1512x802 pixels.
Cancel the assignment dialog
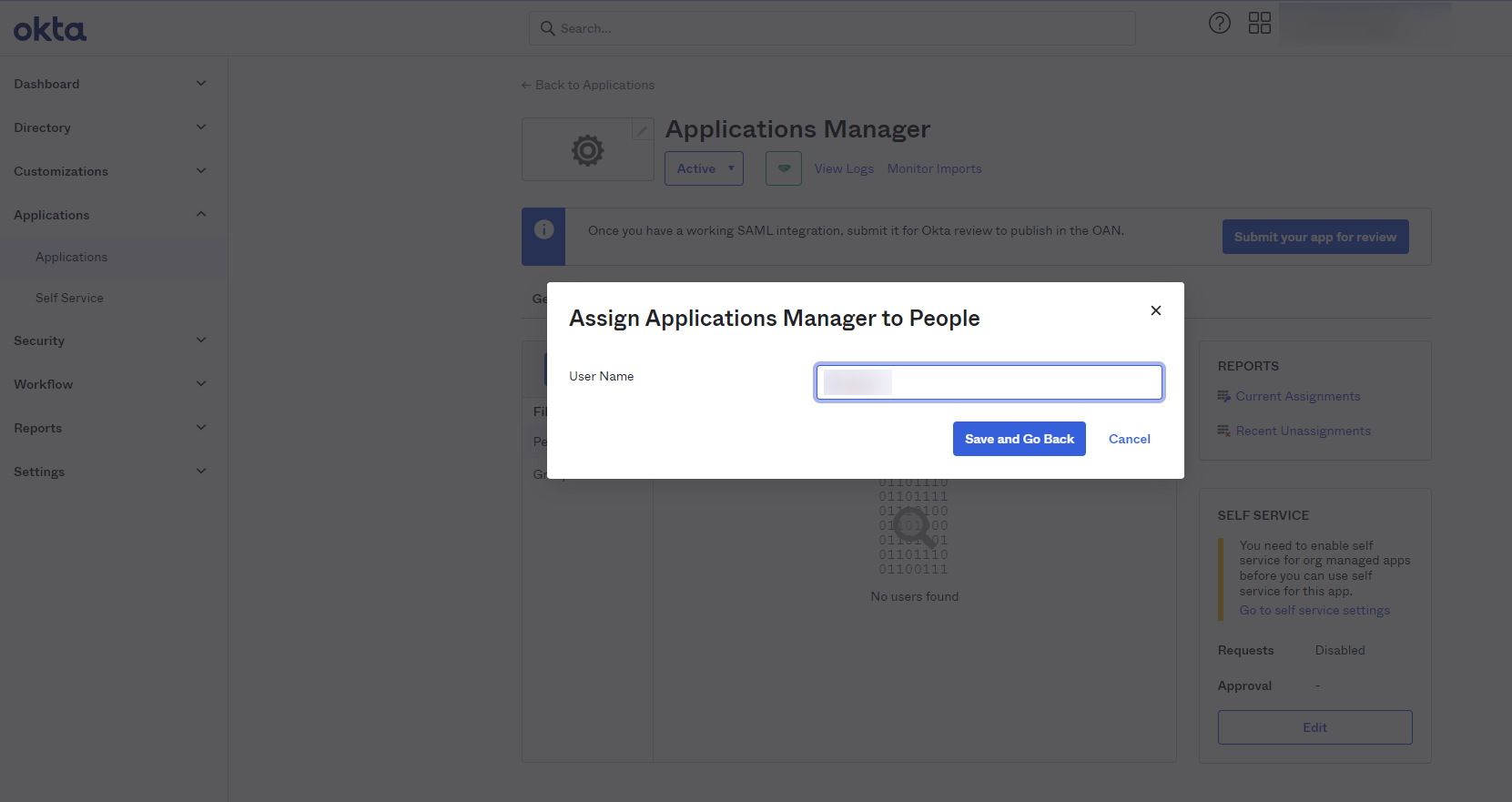(x=1129, y=439)
